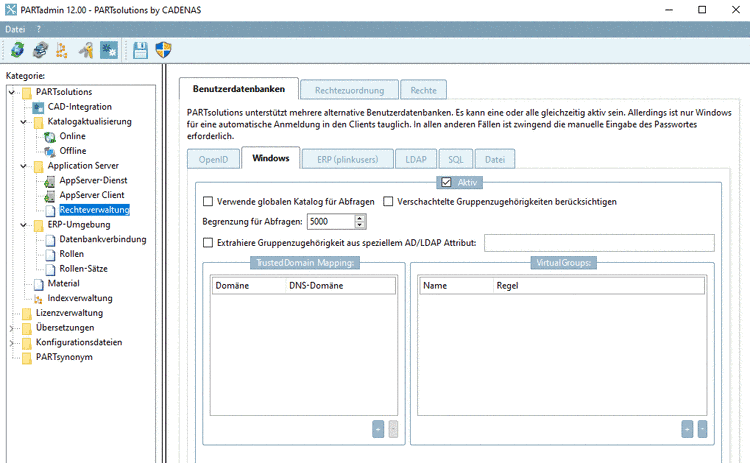Screen dimensions: 750x463
Task: Click the save floppy disk icon
Action: (x=140, y=50)
